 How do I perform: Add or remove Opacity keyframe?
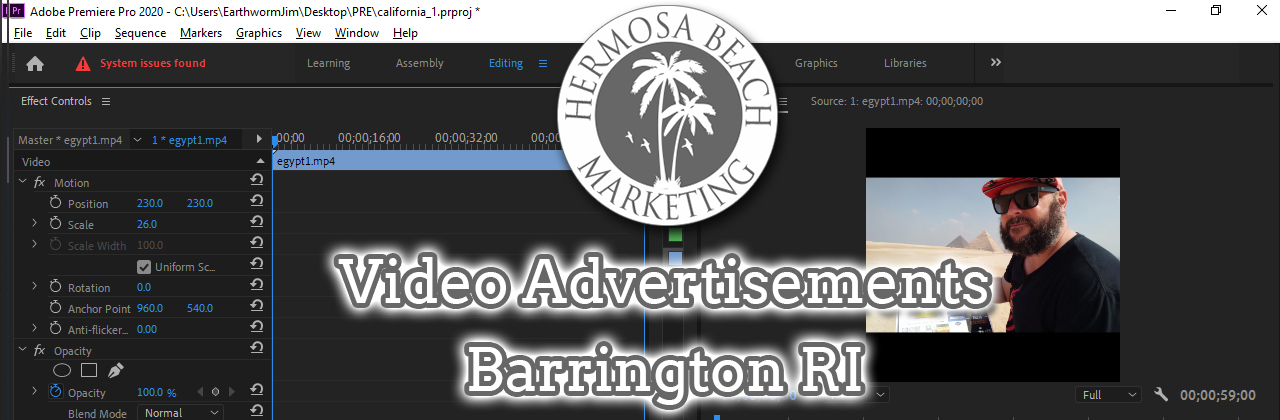(215, 392)
